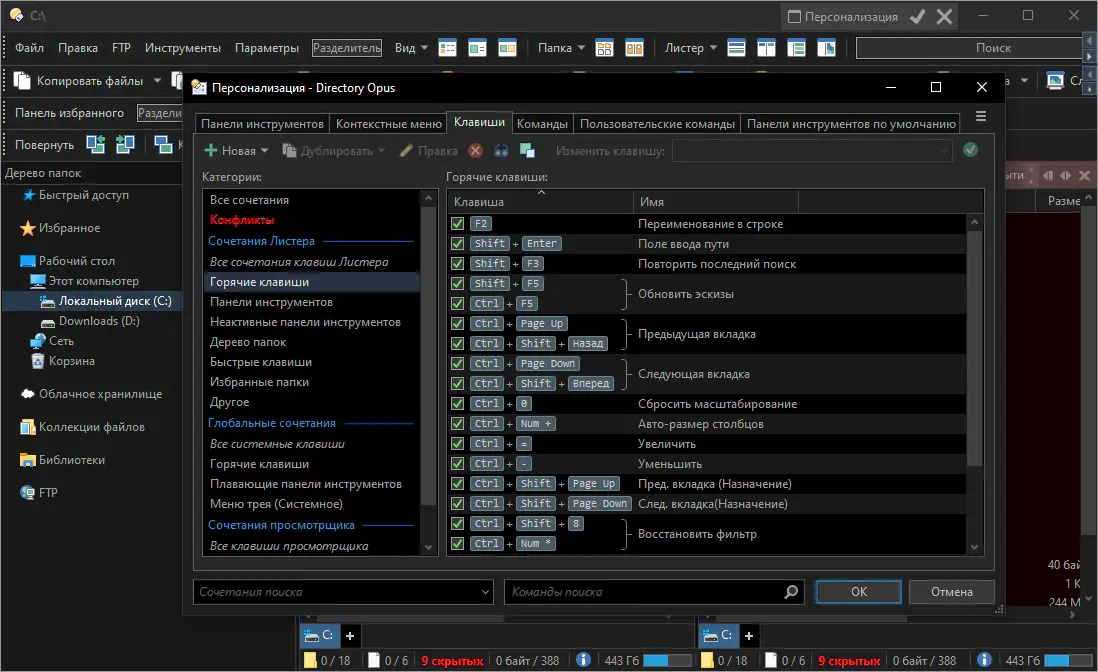Disable the Ctrl+0 reset zoom hotkey checkbox

point(458,404)
